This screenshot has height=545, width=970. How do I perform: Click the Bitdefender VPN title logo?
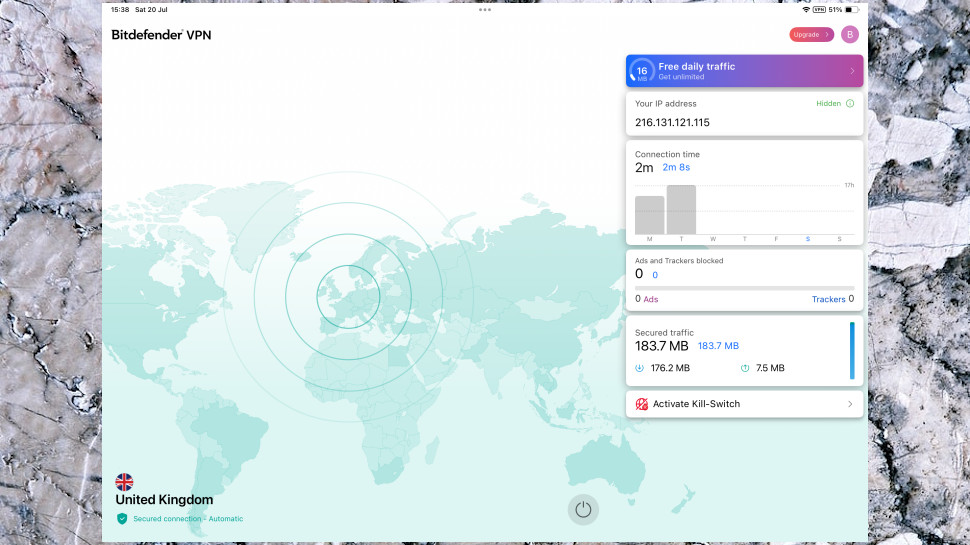pyautogui.click(x=161, y=35)
